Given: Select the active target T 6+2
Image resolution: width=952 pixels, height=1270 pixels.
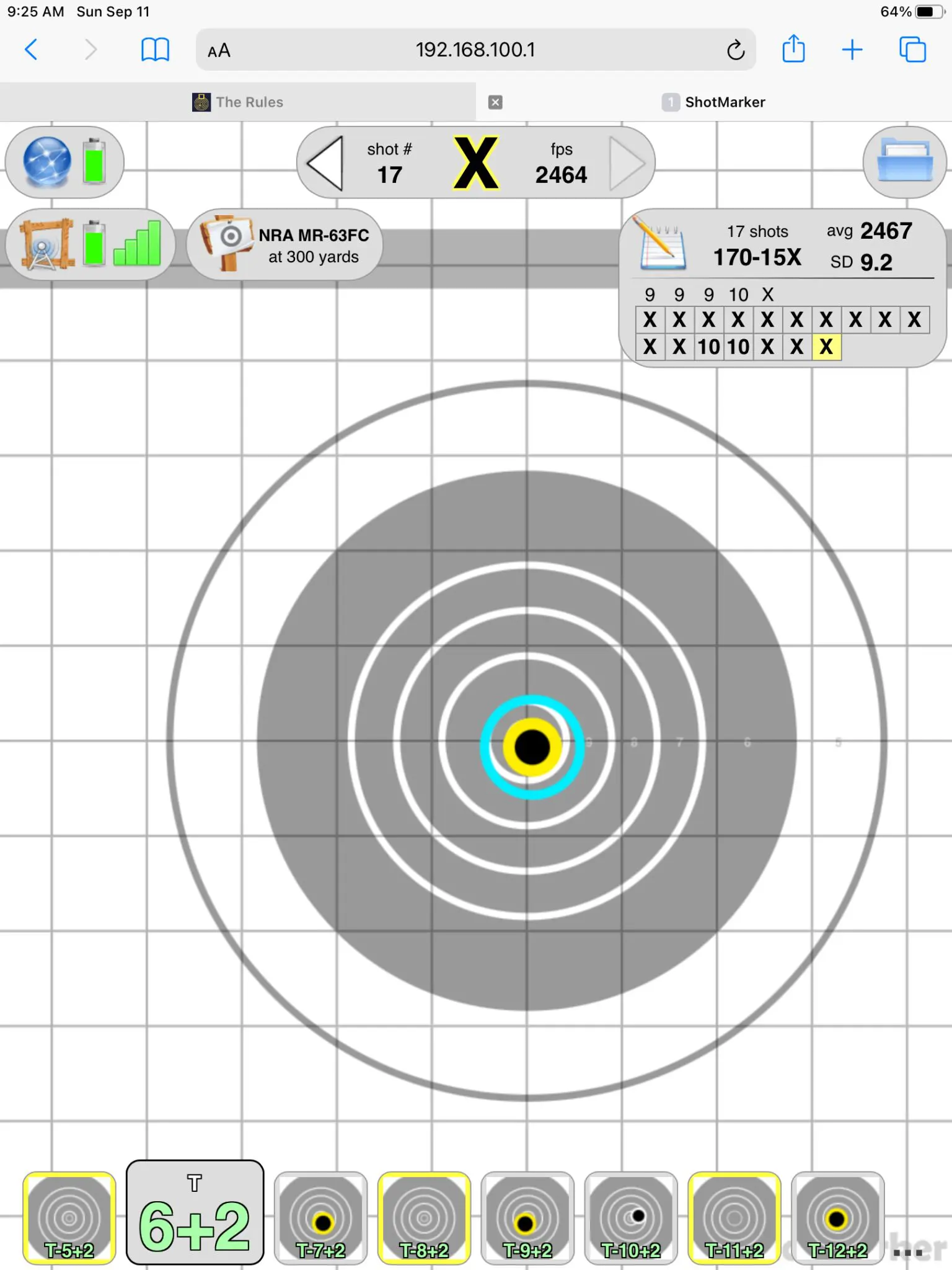Looking at the screenshot, I should 195,1212.
